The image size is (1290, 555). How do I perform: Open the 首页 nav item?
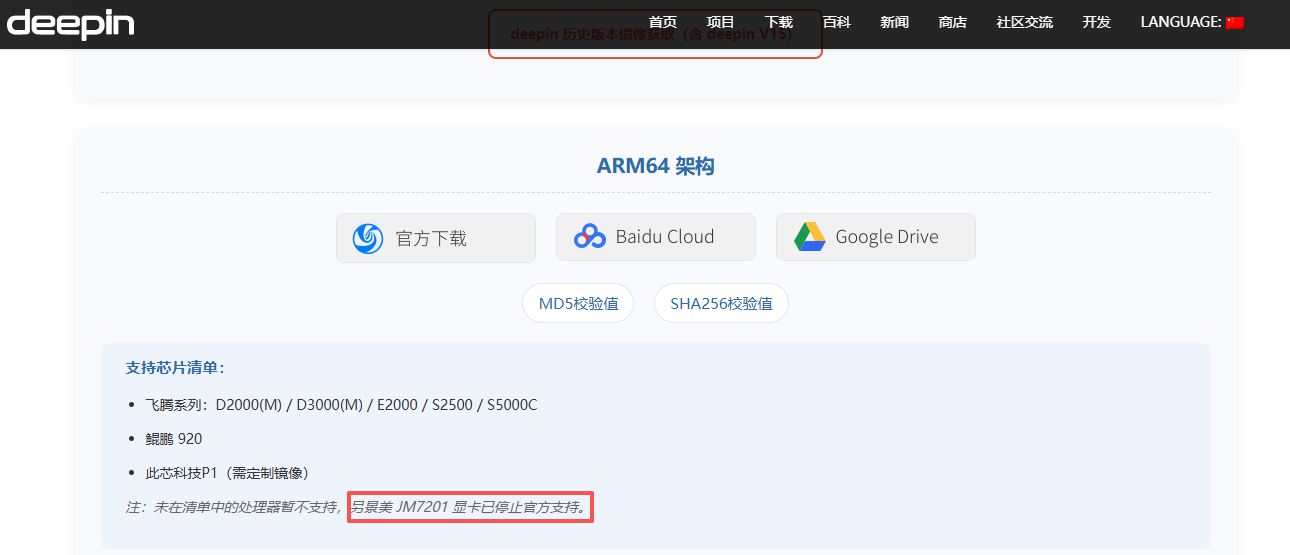coord(663,22)
